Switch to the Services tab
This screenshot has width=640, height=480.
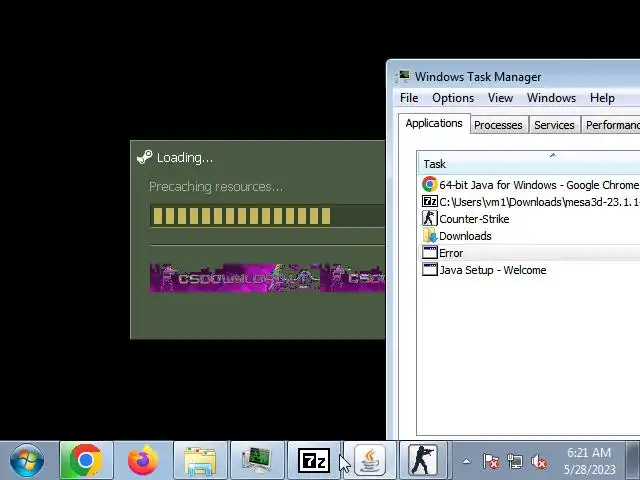(554, 125)
